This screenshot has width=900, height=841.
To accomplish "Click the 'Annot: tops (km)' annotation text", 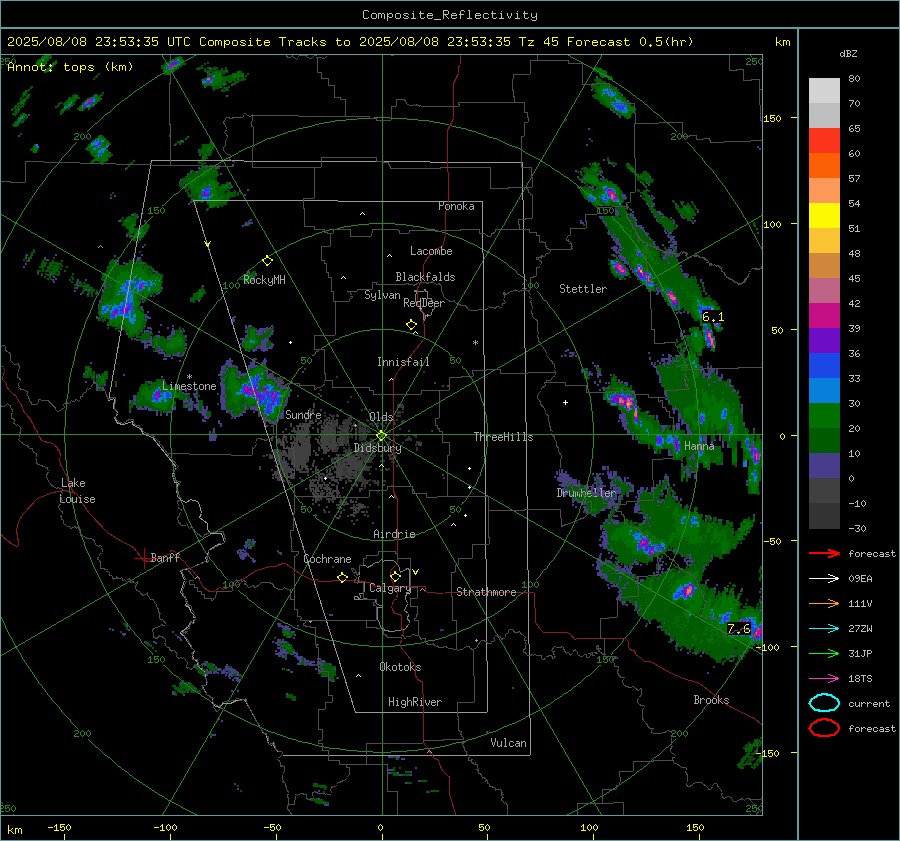I will (70, 67).
